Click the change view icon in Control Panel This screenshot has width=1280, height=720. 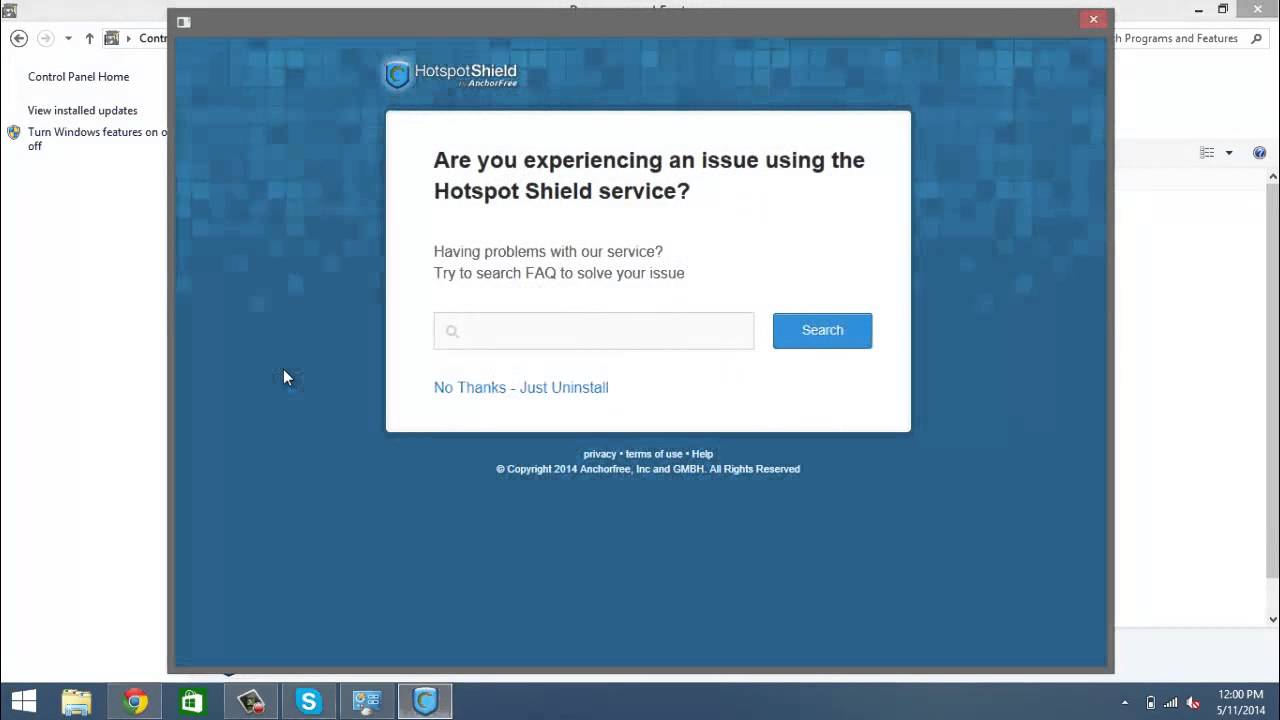[1207, 153]
